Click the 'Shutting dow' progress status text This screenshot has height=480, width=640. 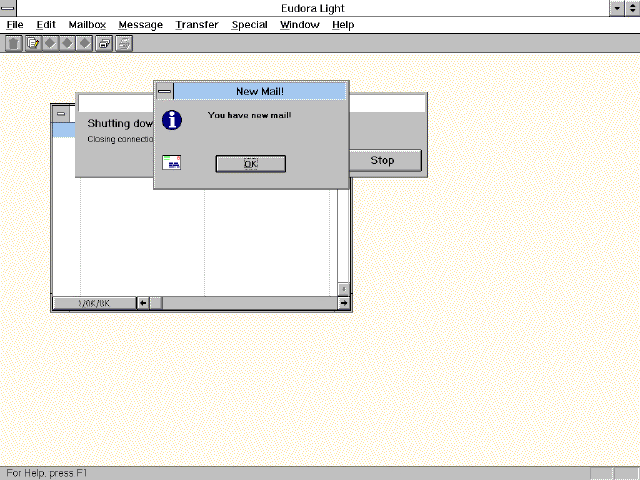click(x=120, y=123)
